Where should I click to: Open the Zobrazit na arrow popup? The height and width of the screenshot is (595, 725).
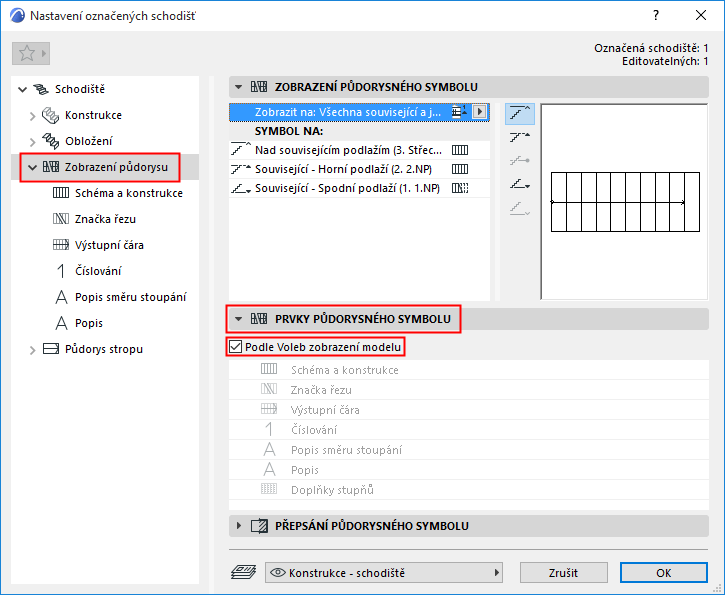point(479,112)
